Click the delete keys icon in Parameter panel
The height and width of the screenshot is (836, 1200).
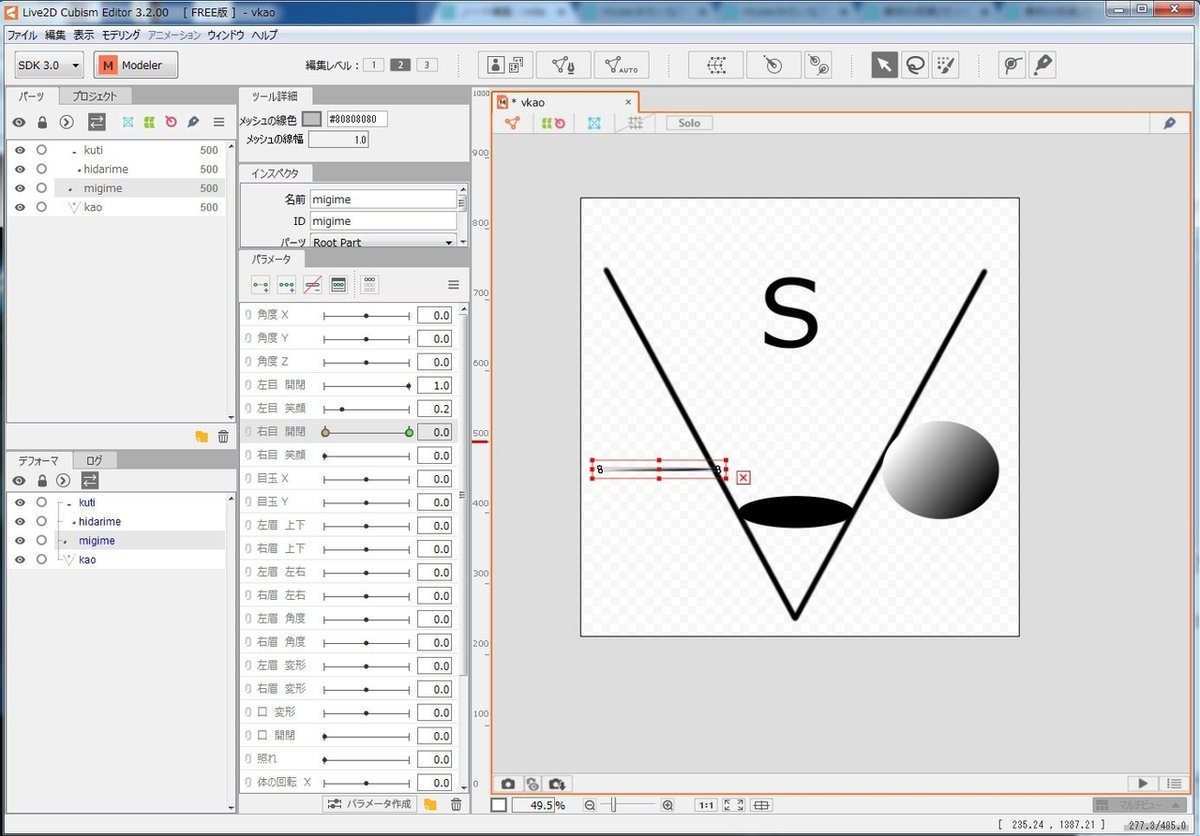(x=313, y=285)
